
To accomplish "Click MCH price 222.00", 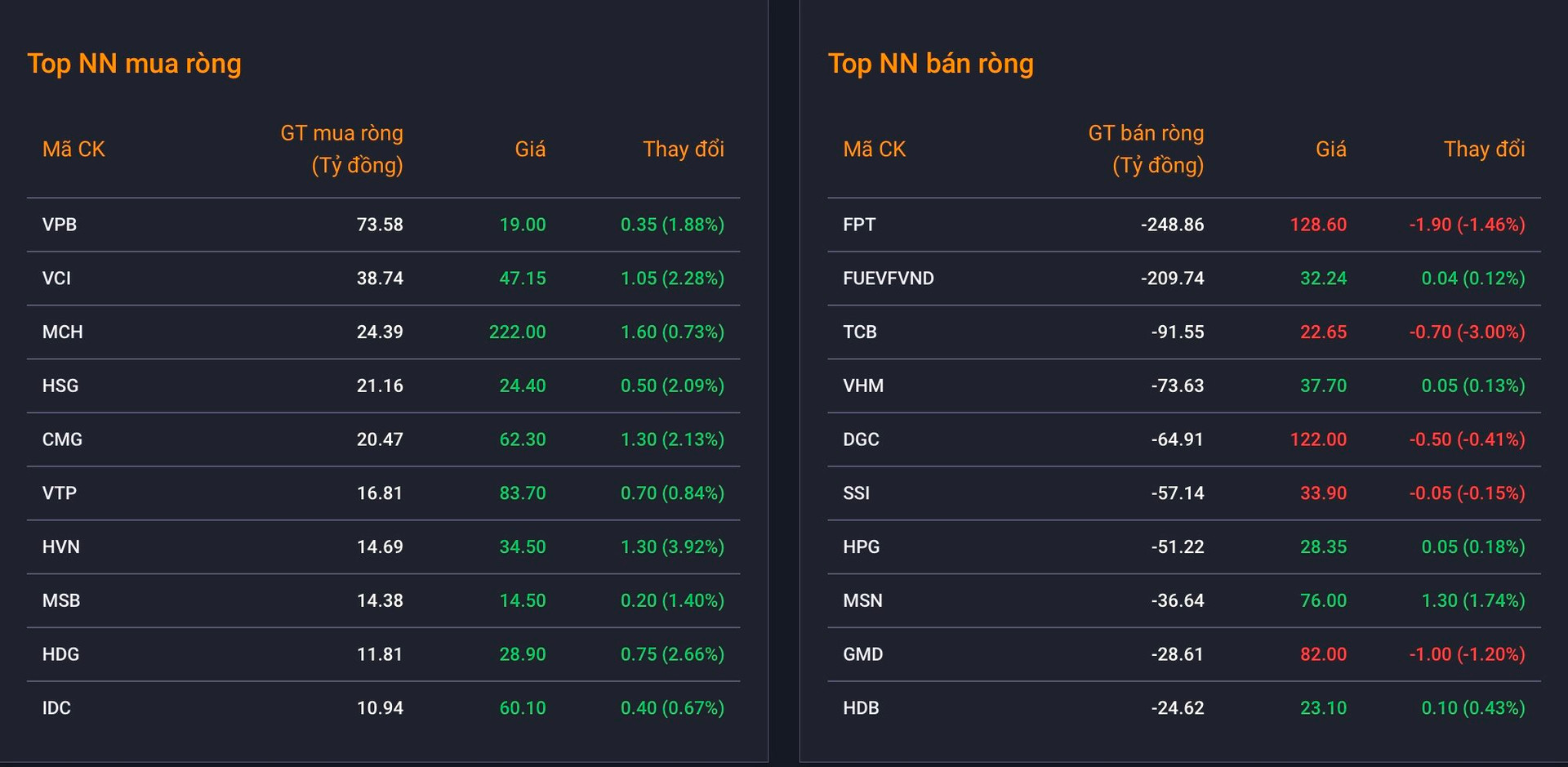I will [518, 332].
